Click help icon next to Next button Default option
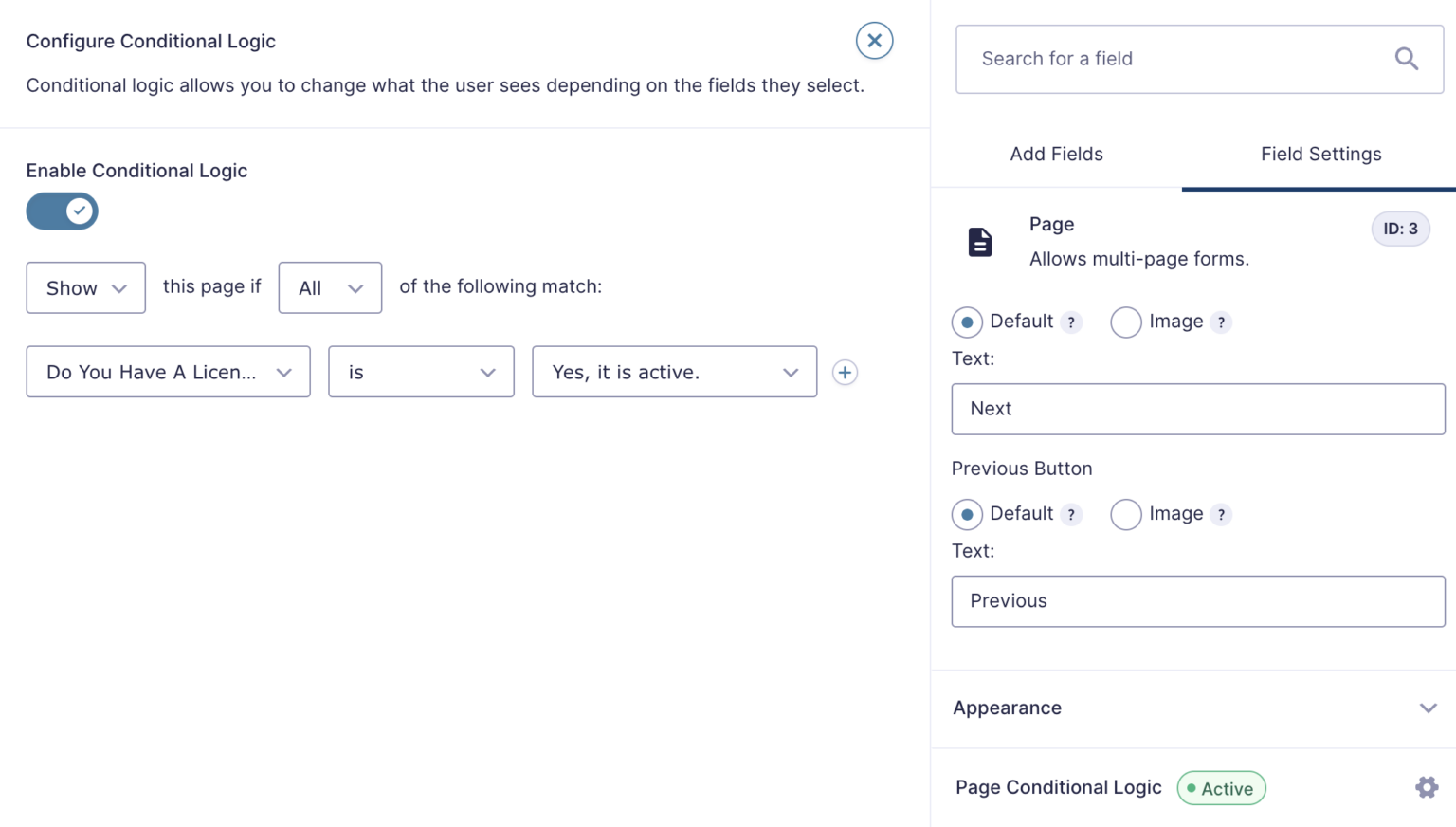The width and height of the screenshot is (1456, 827). 1071,322
